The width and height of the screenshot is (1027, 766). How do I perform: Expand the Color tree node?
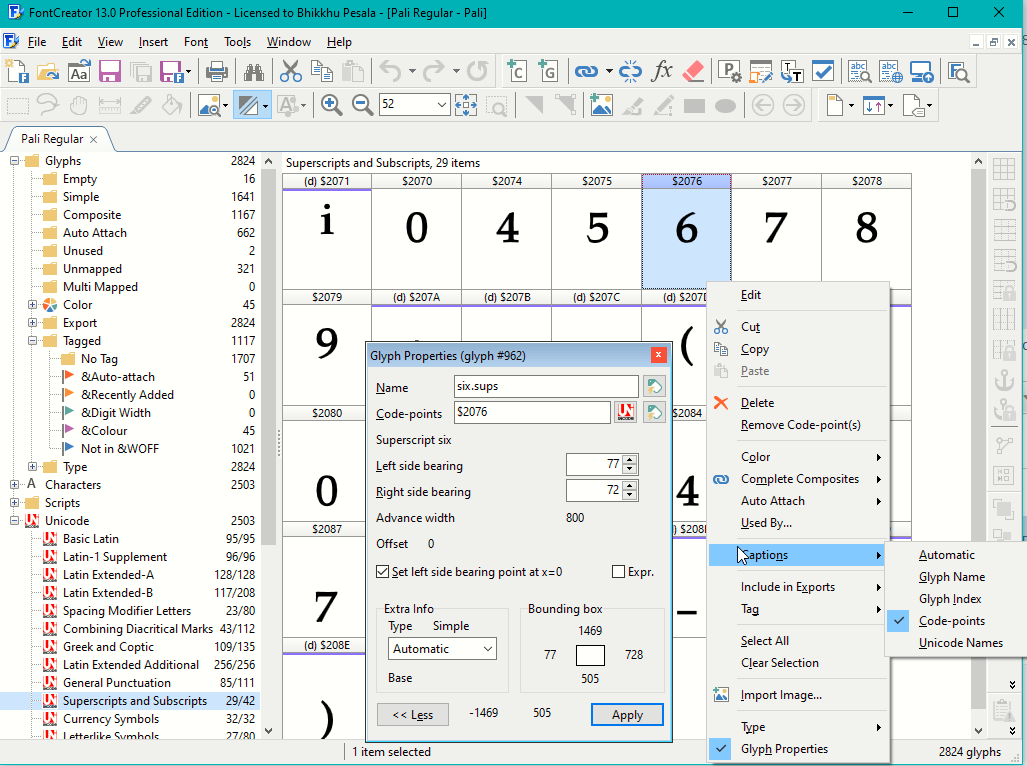32,305
